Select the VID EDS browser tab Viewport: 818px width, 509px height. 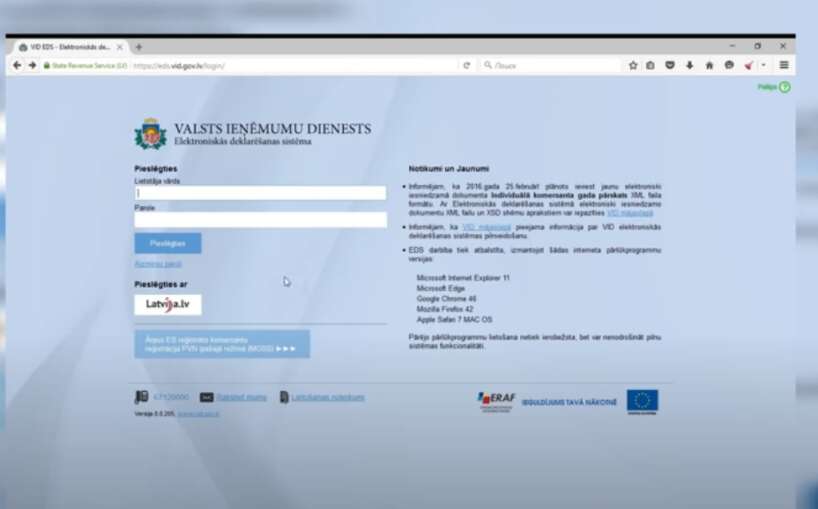[66, 47]
